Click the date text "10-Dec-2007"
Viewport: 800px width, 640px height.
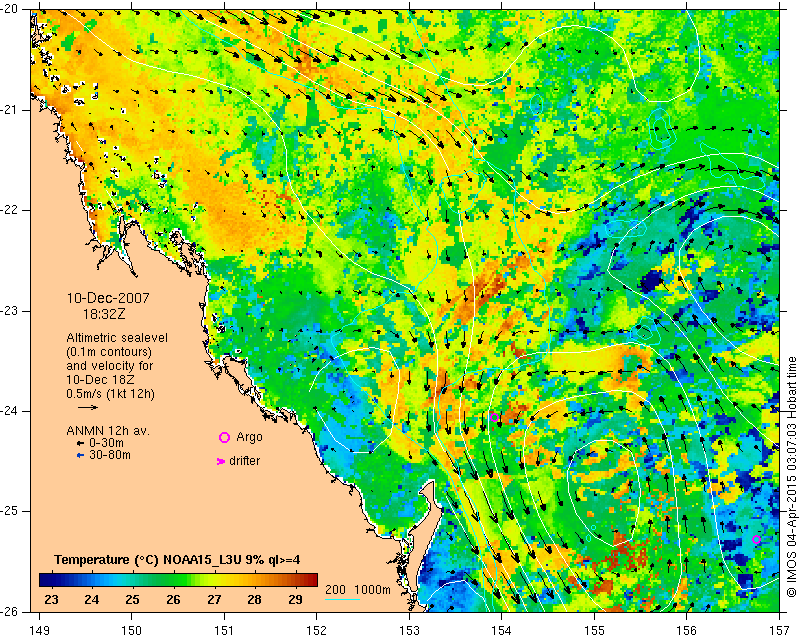click(108, 298)
